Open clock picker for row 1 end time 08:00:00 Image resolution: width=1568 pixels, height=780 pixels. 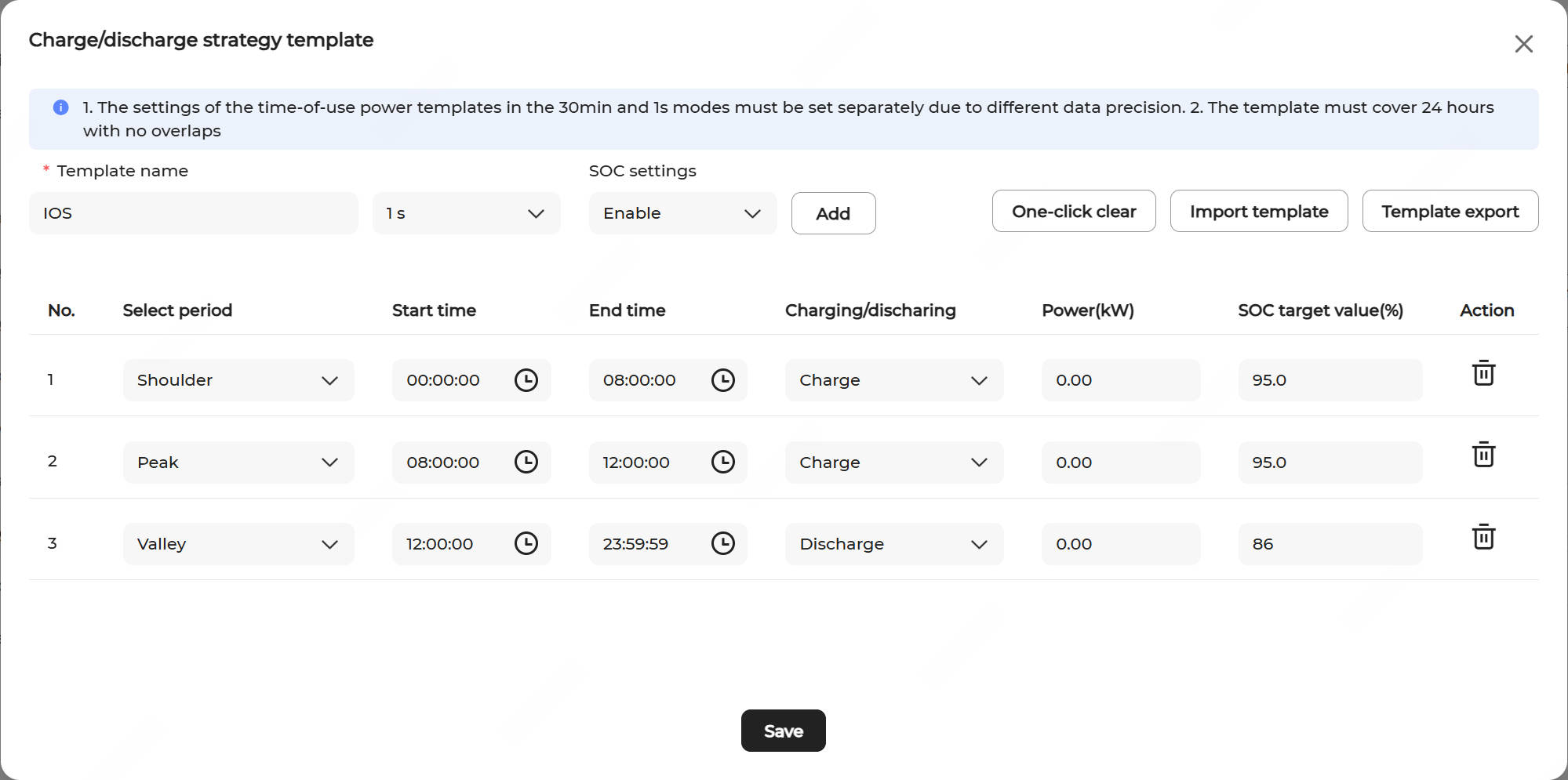tap(722, 380)
